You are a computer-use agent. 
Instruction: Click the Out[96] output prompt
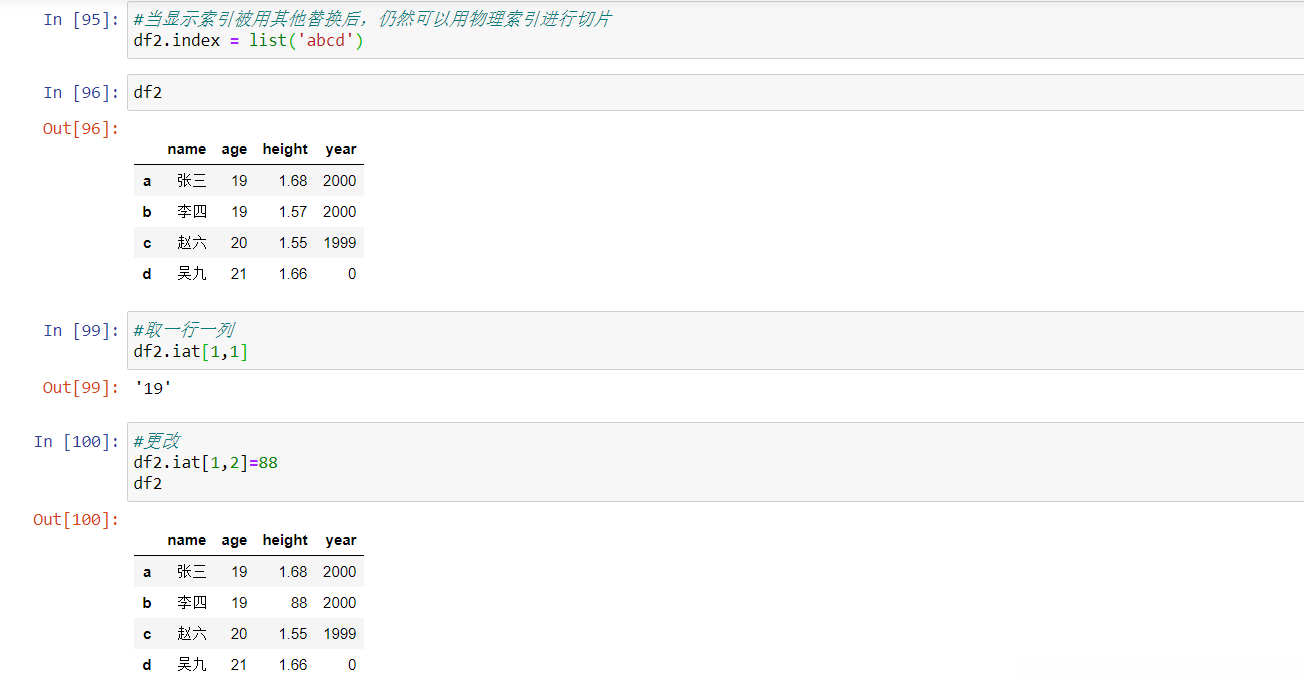(x=81, y=128)
